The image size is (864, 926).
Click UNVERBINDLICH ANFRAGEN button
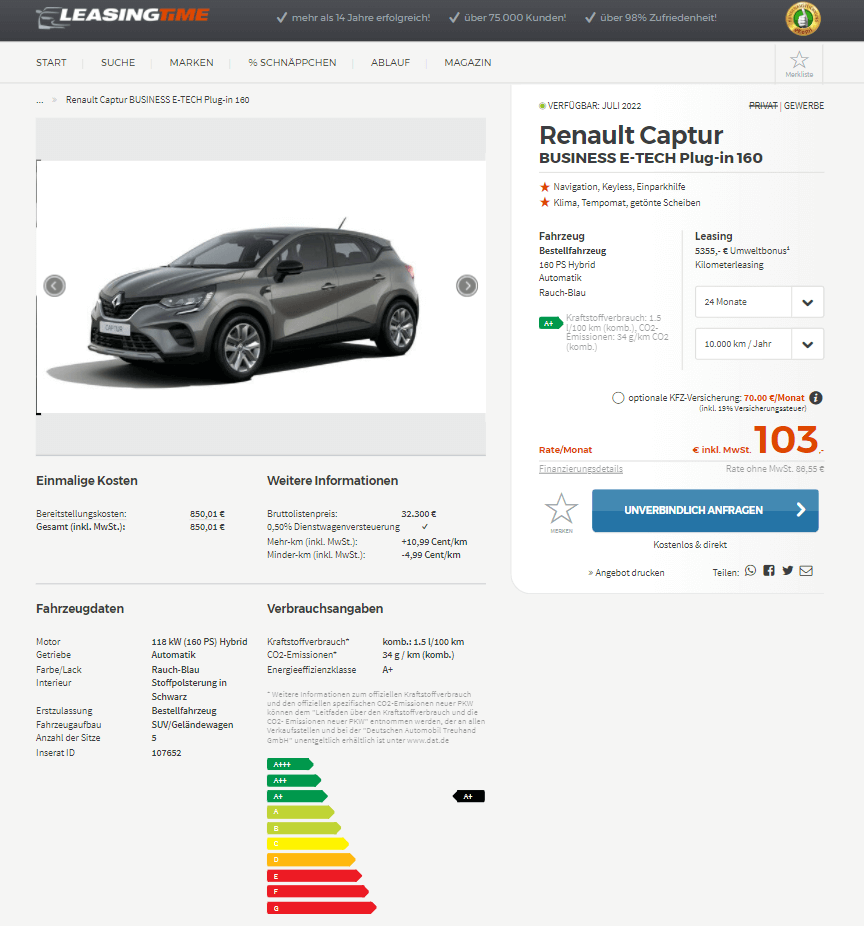705,510
